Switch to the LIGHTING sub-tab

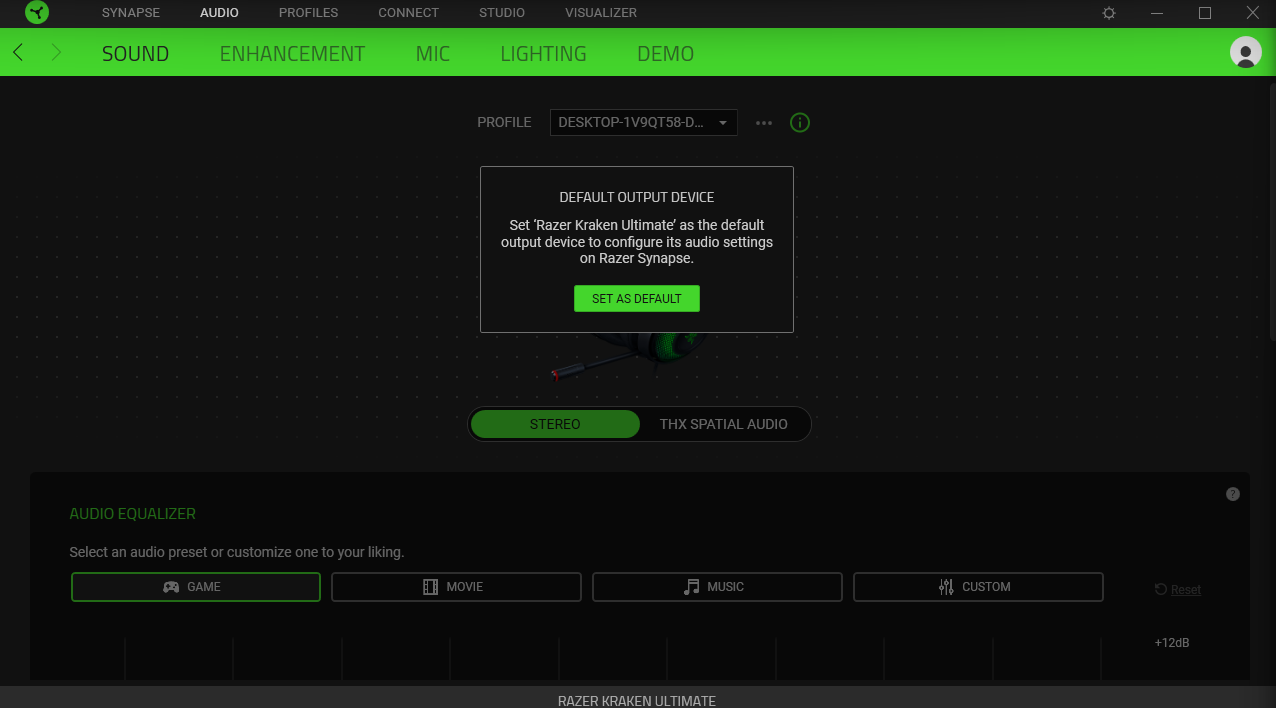[543, 54]
